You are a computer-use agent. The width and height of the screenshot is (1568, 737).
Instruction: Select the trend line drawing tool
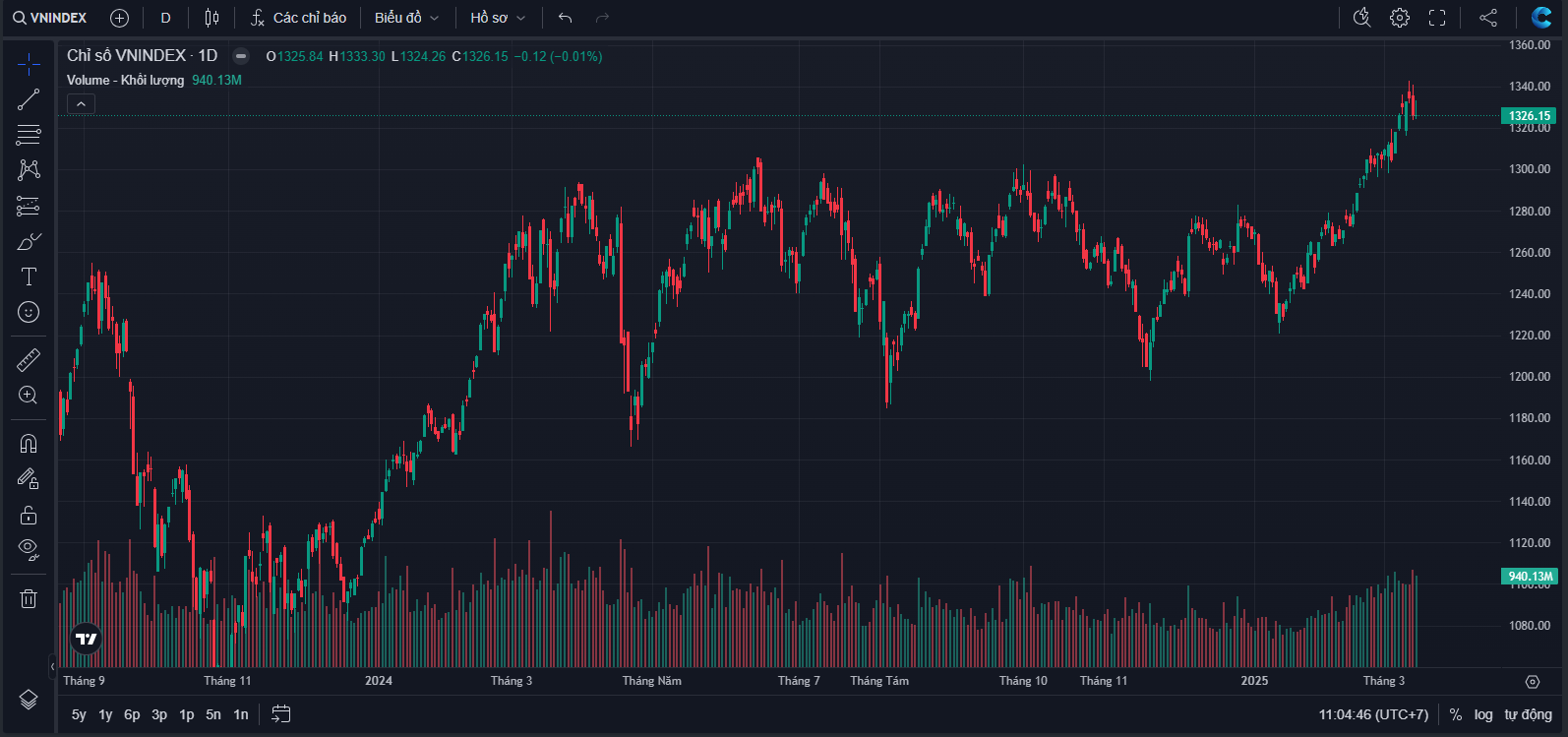click(x=29, y=99)
